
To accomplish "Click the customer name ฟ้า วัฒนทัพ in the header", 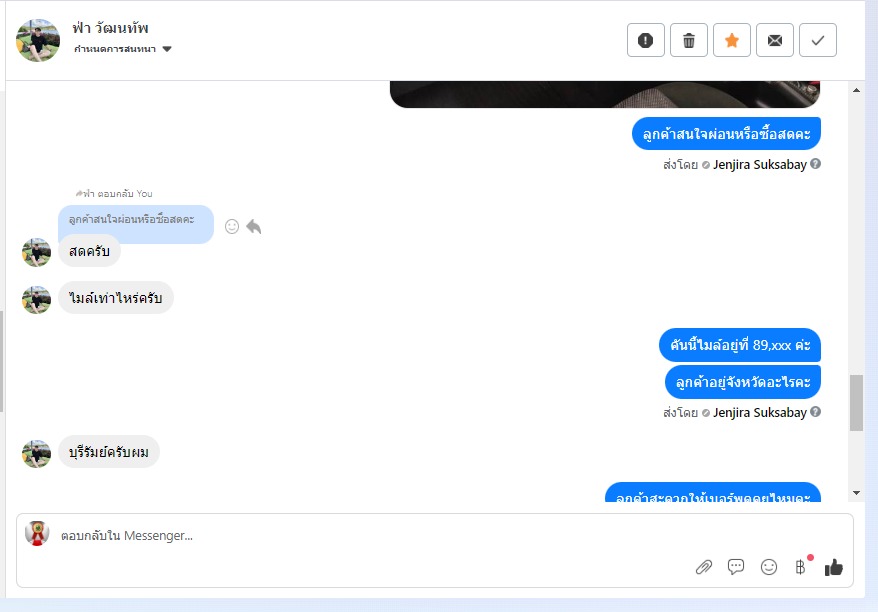I will pos(110,28).
